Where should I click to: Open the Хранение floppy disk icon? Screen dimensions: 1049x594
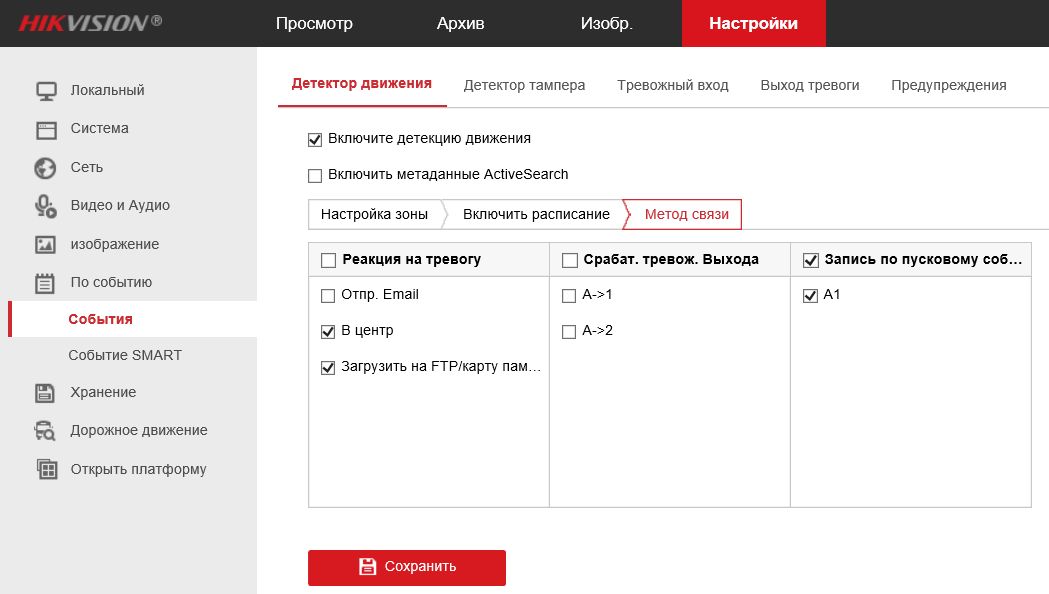45,393
